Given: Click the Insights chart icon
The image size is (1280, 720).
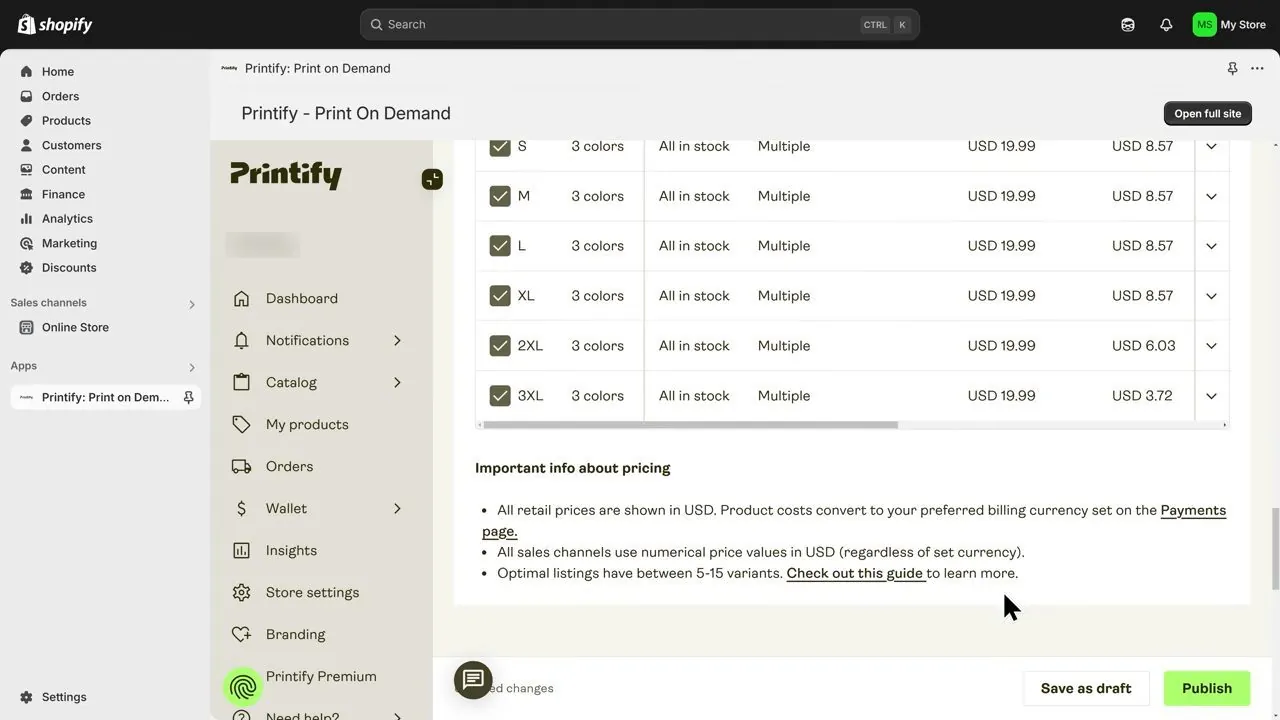Looking at the screenshot, I should [241, 550].
